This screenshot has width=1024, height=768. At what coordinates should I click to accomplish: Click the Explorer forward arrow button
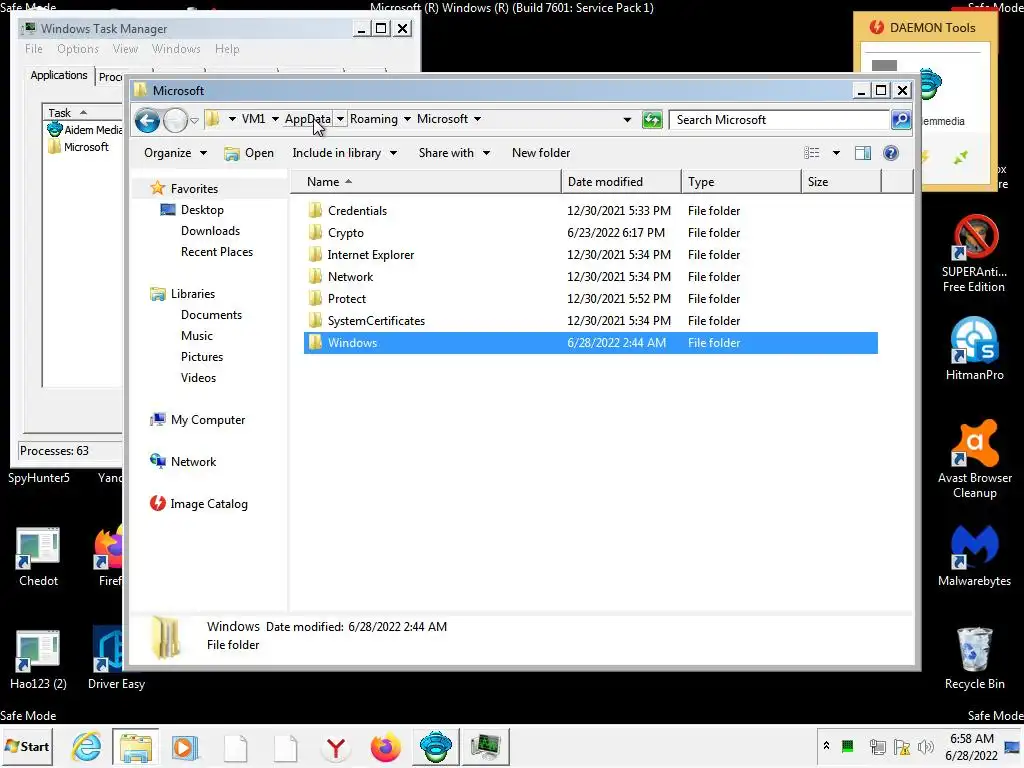click(175, 120)
